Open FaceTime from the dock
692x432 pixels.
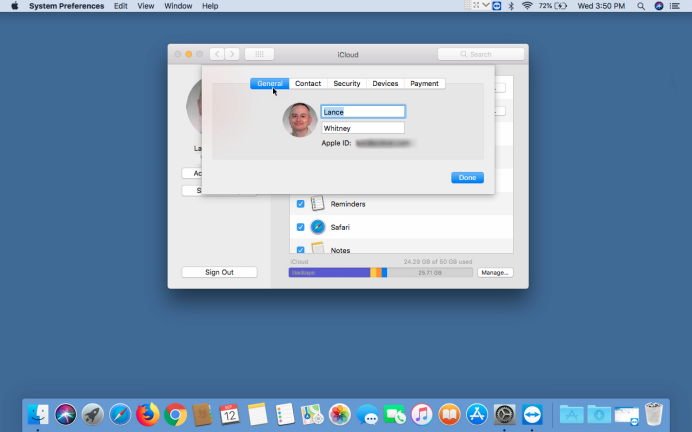tap(395, 414)
